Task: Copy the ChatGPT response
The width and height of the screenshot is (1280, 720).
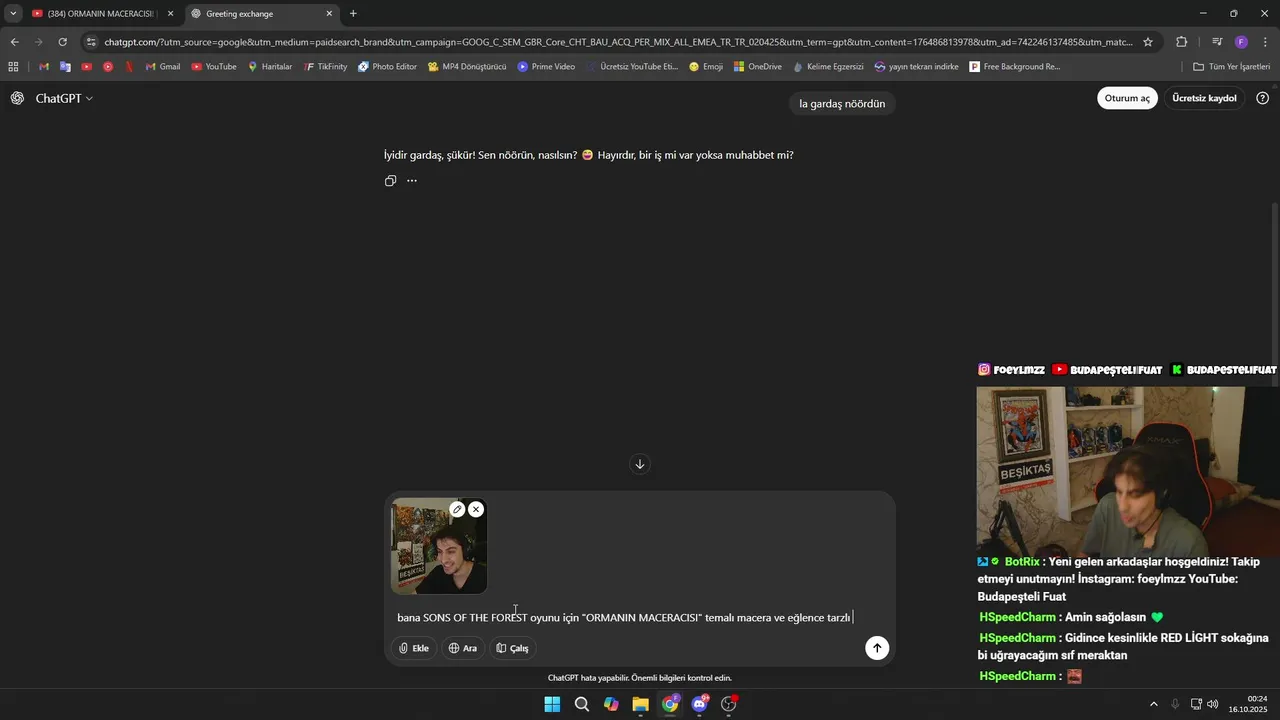Action: click(391, 181)
